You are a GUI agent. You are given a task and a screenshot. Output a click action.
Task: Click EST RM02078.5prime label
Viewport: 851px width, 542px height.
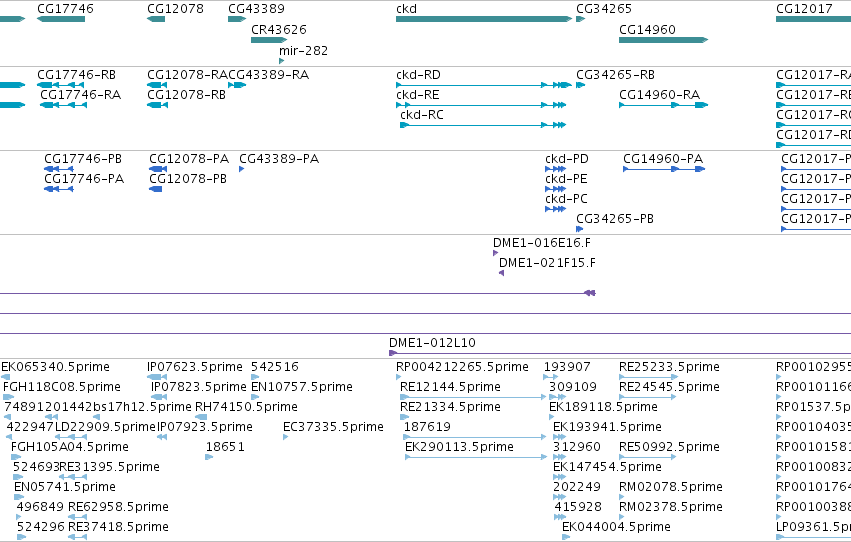tap(671, 488)
